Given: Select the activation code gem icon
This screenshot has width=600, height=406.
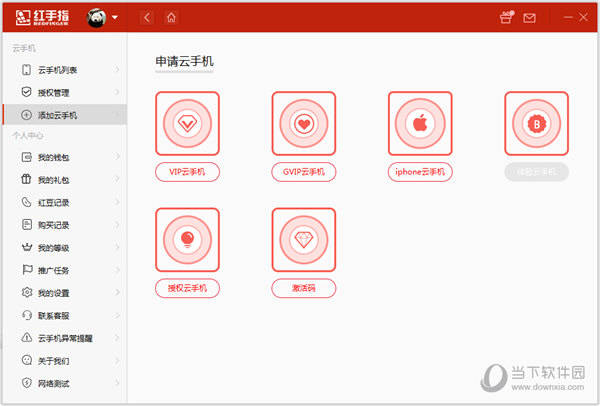Looking at the screenshot, I should coord(304,240).
